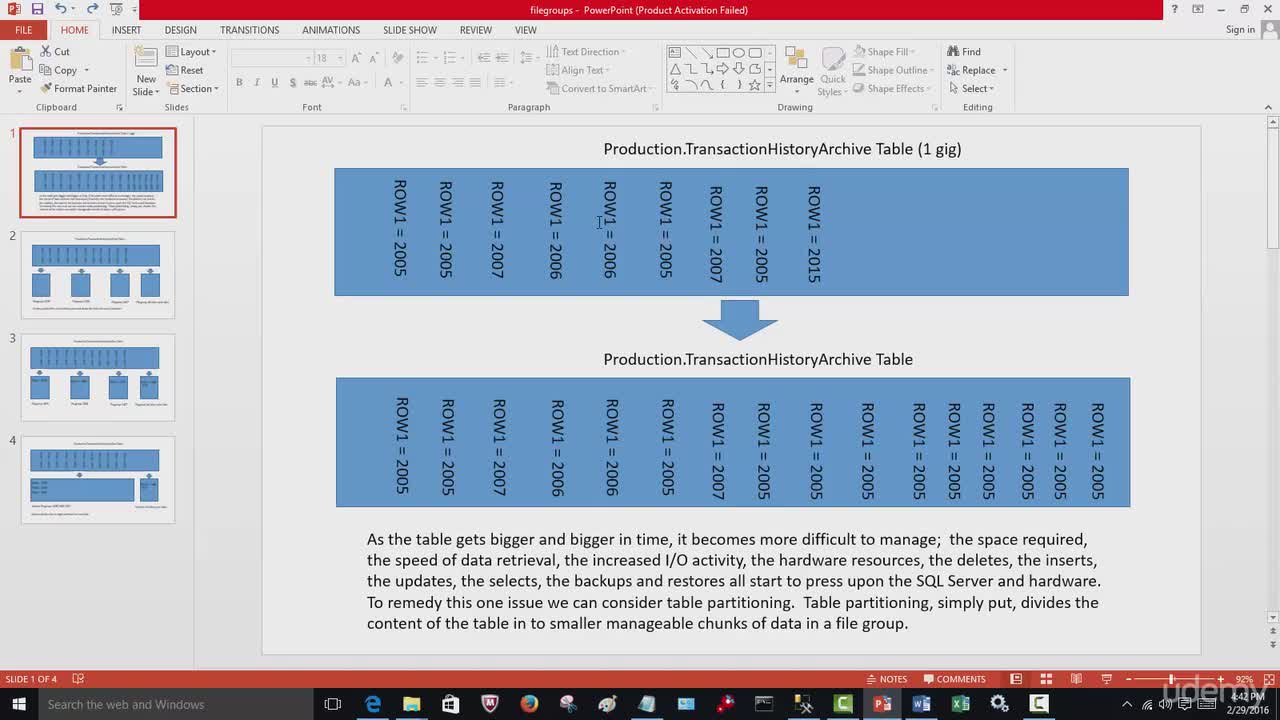Open the Copy options arrow
This screenshot has height=720, width=1280.
87,70
